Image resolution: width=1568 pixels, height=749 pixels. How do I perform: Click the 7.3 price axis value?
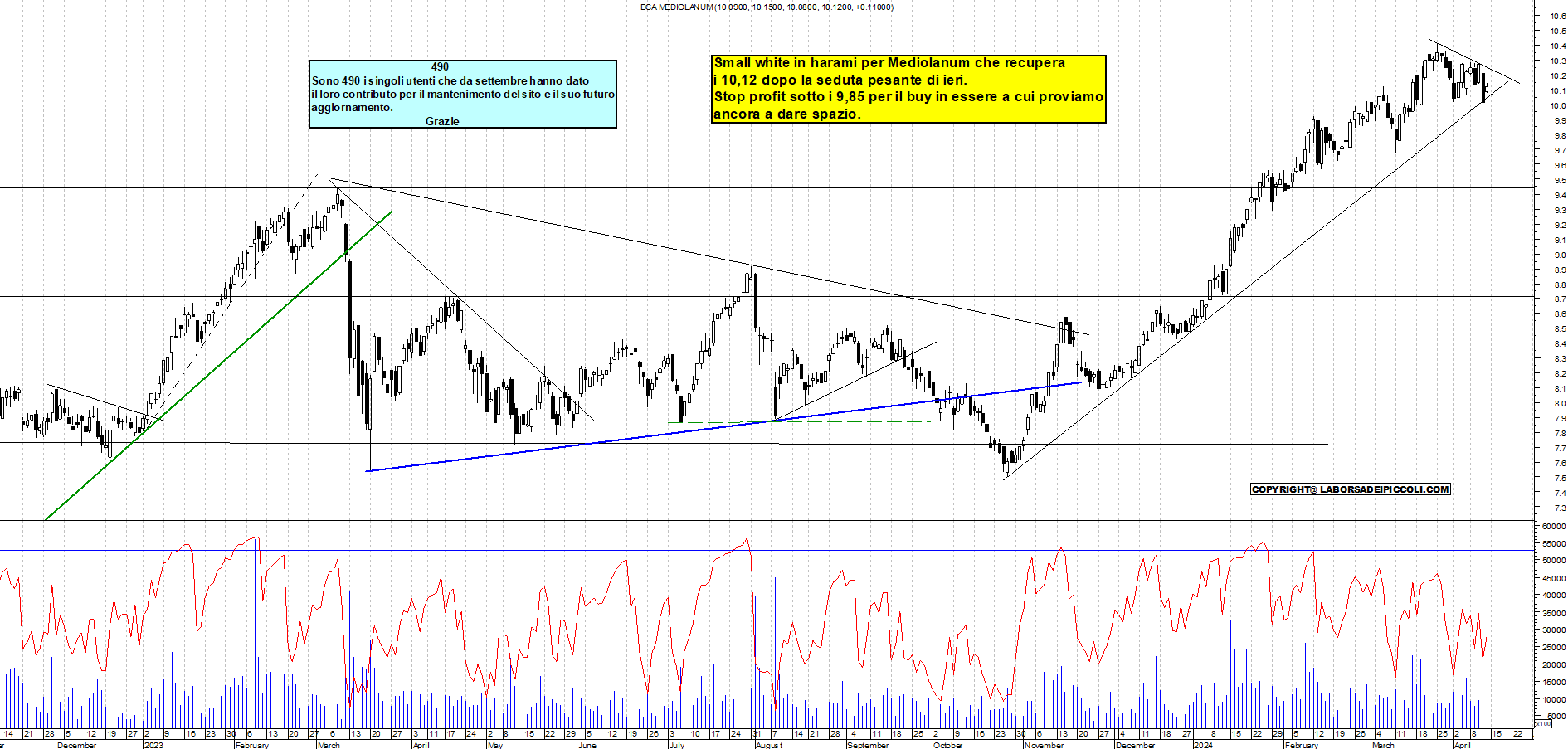1560,508
